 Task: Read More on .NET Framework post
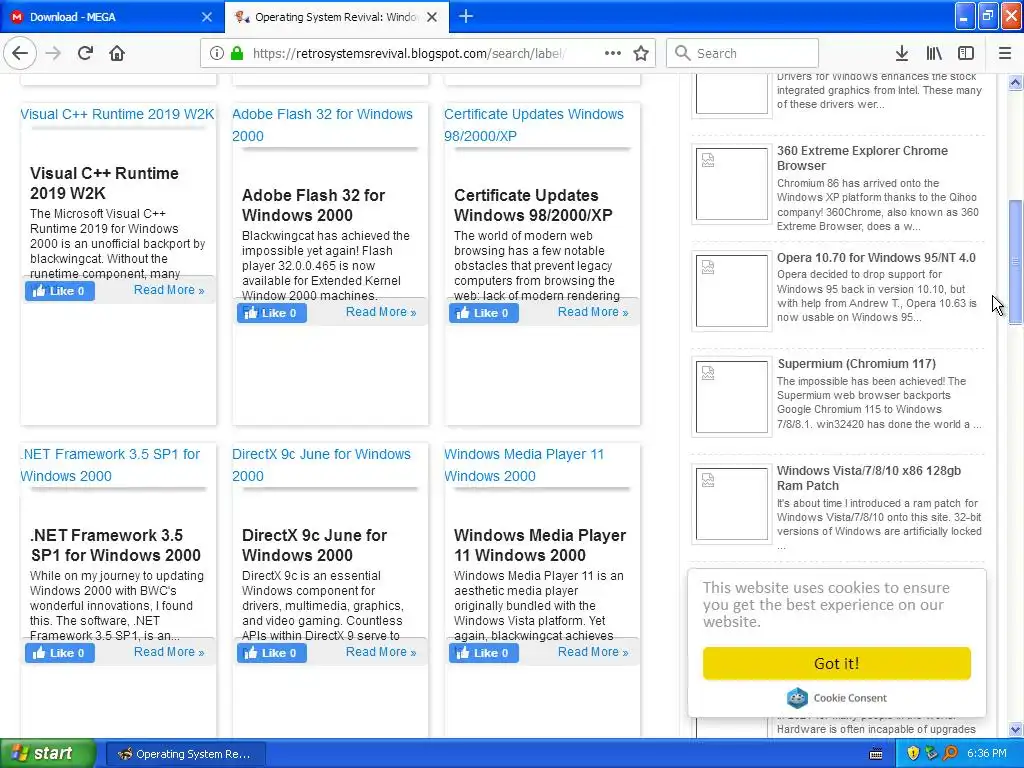169,652
